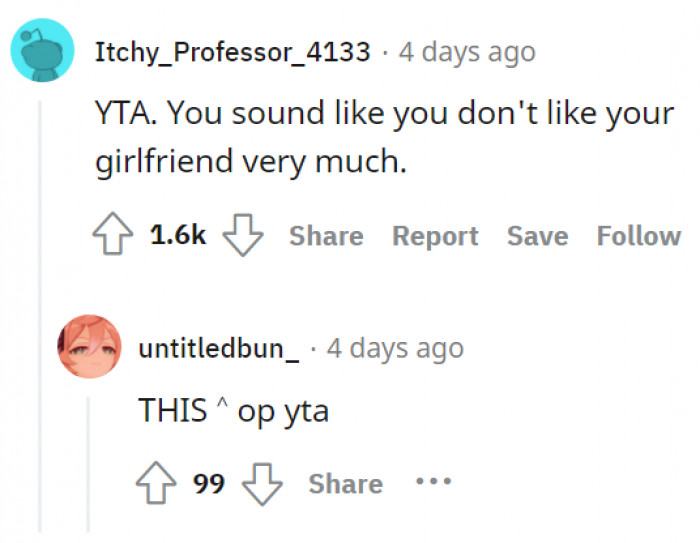Open the three-dot menu on untitledbun_'s reply

point(434,483)
